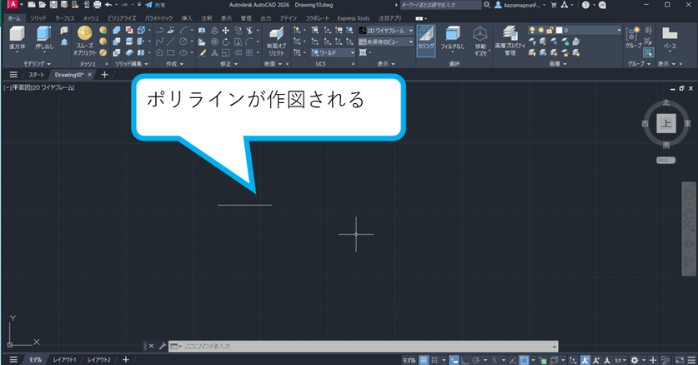
Task: Open the World (ワールド) UCS dropdown
Action: point(333,53)
